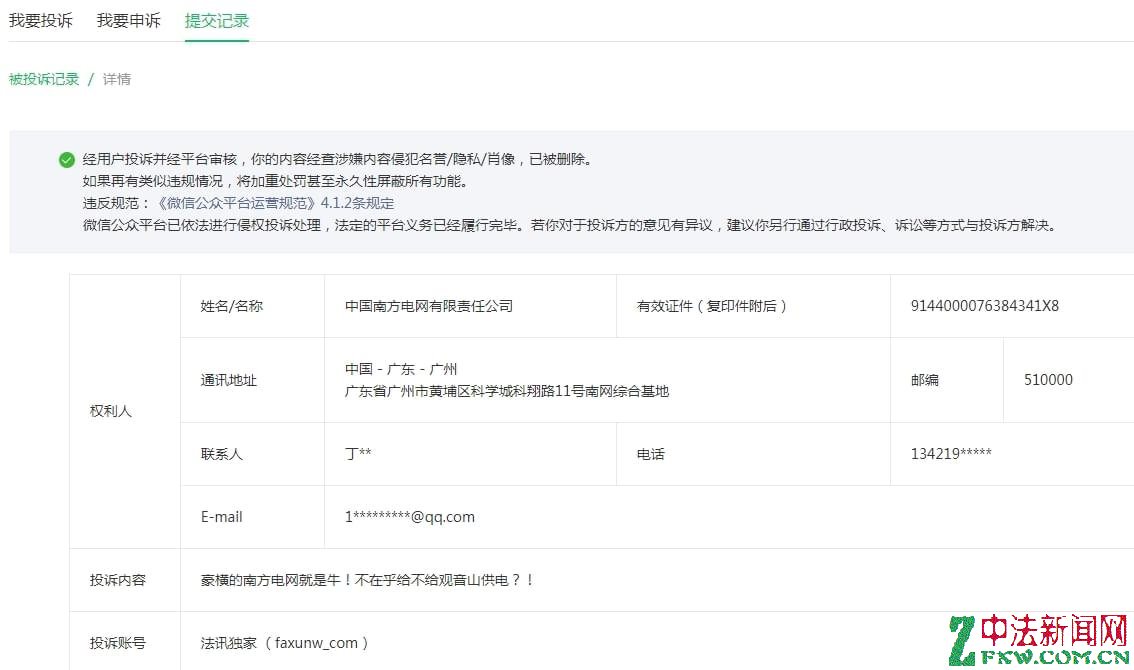Viewport: 1134px width, 670px height.
Task: Click the 权利人 row header cell
Action: tap(111, 411)
